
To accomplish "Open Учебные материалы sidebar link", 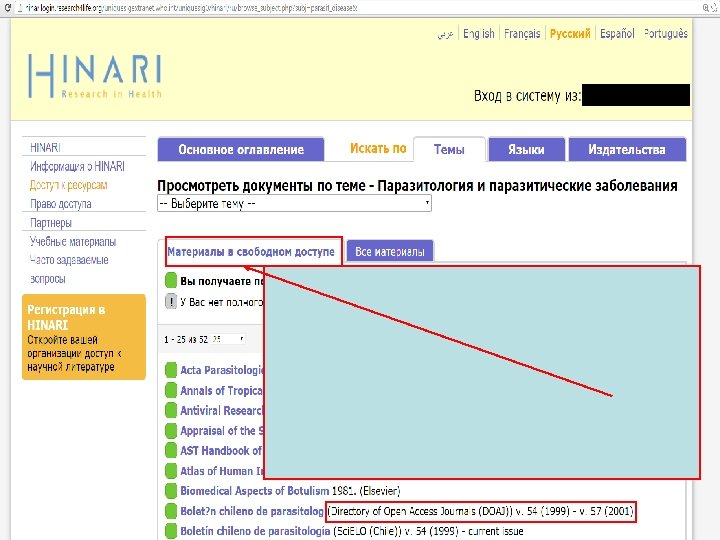I will click(x=73, y=242).
